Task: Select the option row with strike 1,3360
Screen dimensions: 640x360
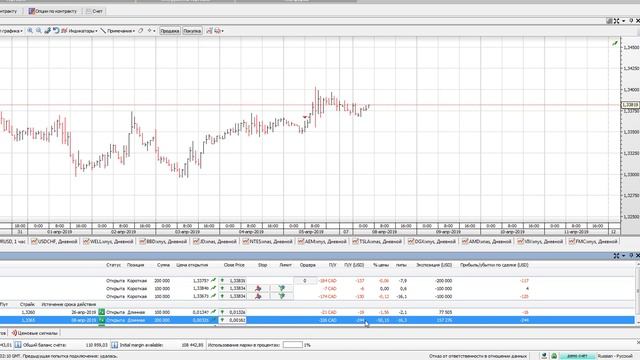Action: (x=318, y=312)
